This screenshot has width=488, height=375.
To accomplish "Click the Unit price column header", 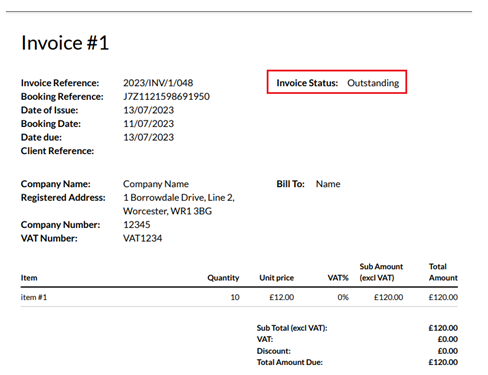I will coord(276,278).
